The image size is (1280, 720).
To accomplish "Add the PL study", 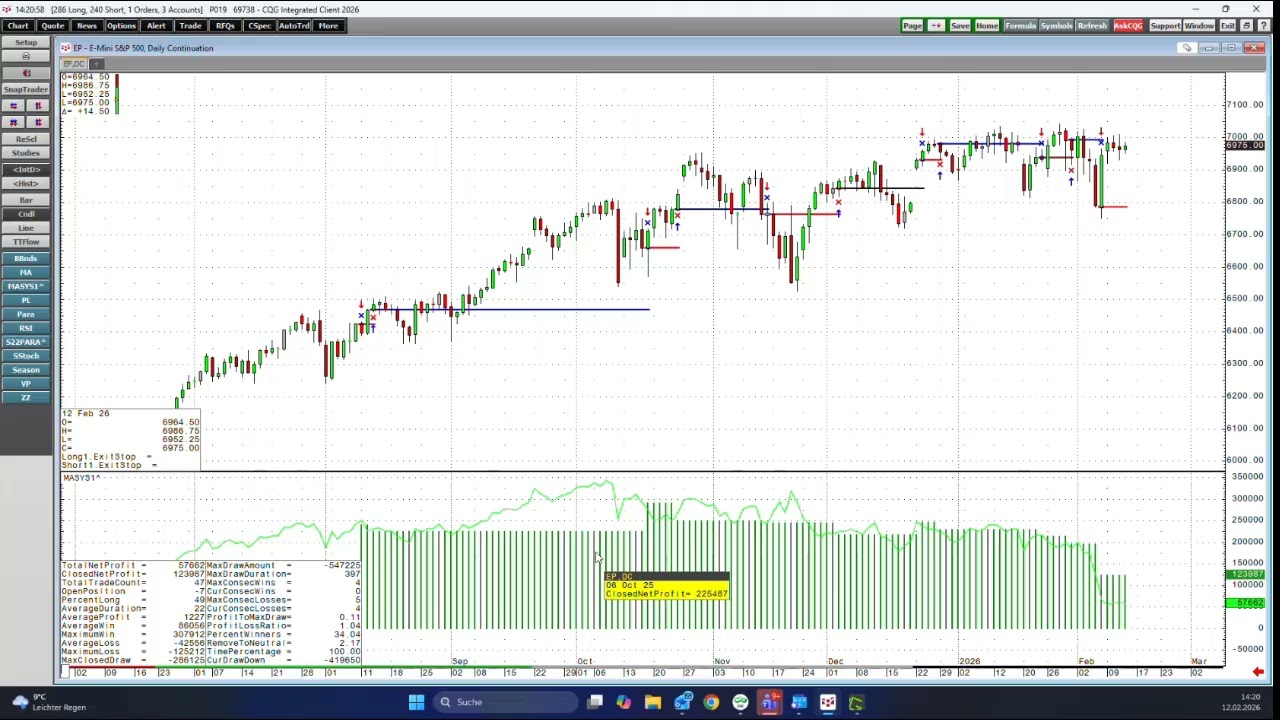I will (26, 300).
